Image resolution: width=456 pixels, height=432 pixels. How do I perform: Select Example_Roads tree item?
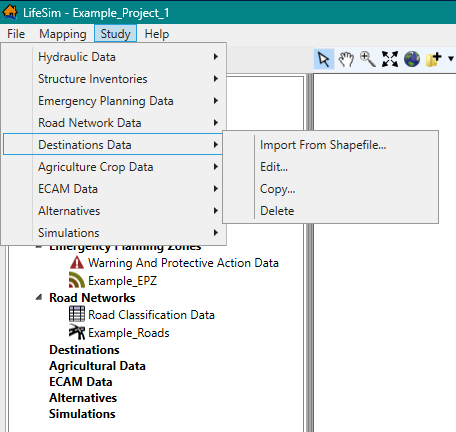point(129,333)
